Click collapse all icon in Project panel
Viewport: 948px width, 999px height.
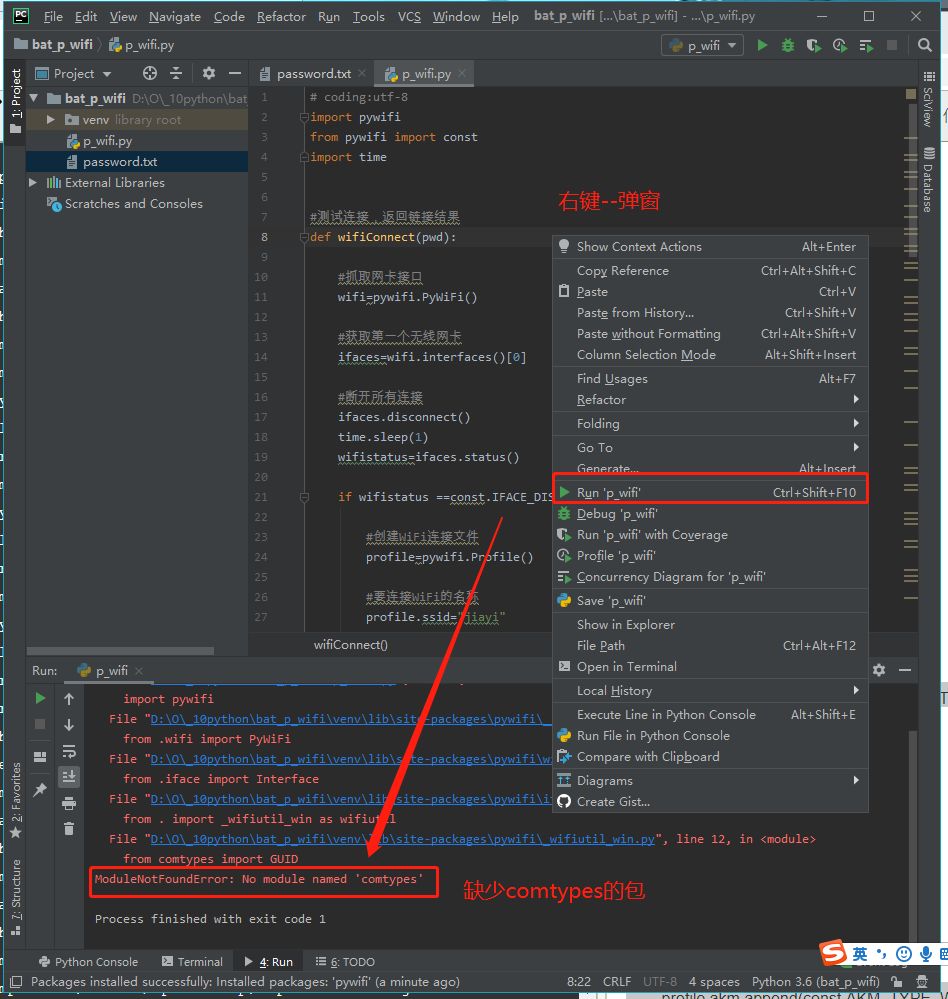pyautogui.click(x=176, y=73)
